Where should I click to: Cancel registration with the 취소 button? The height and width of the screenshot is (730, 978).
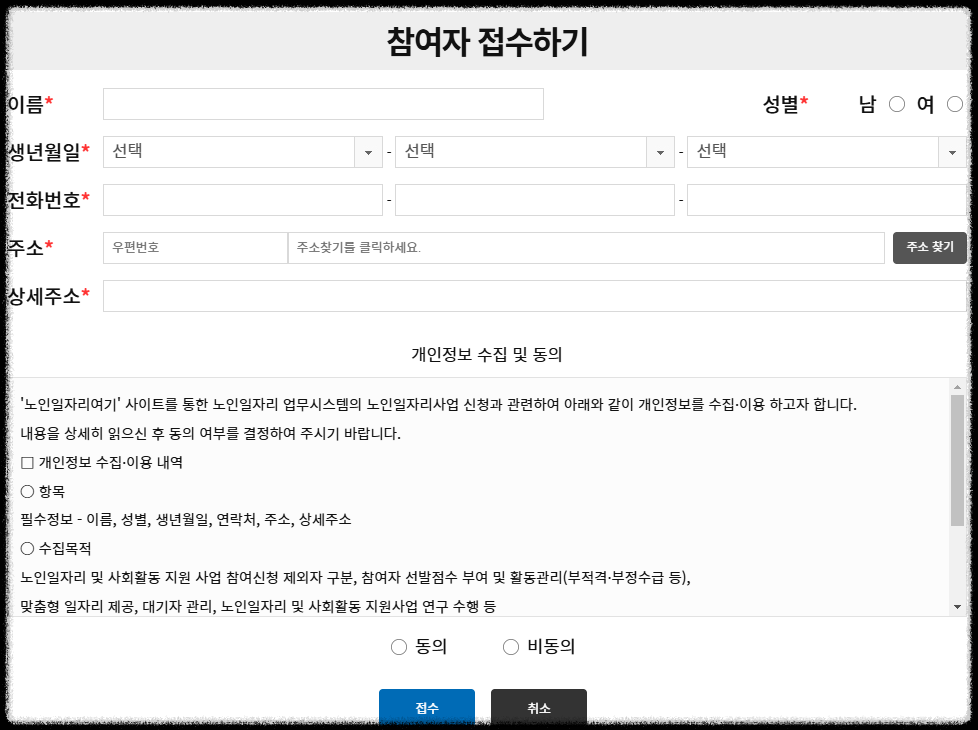tap(538, 707)
